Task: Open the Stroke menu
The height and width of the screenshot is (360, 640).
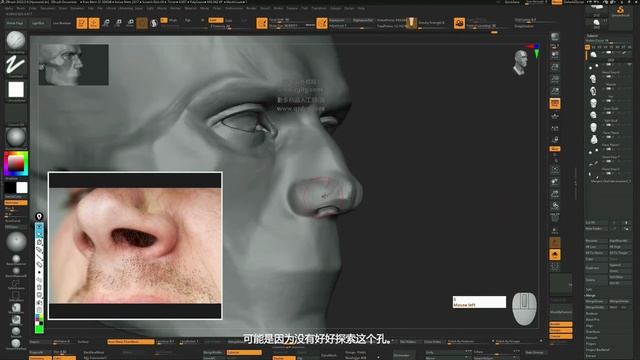Action: point(278,8)
